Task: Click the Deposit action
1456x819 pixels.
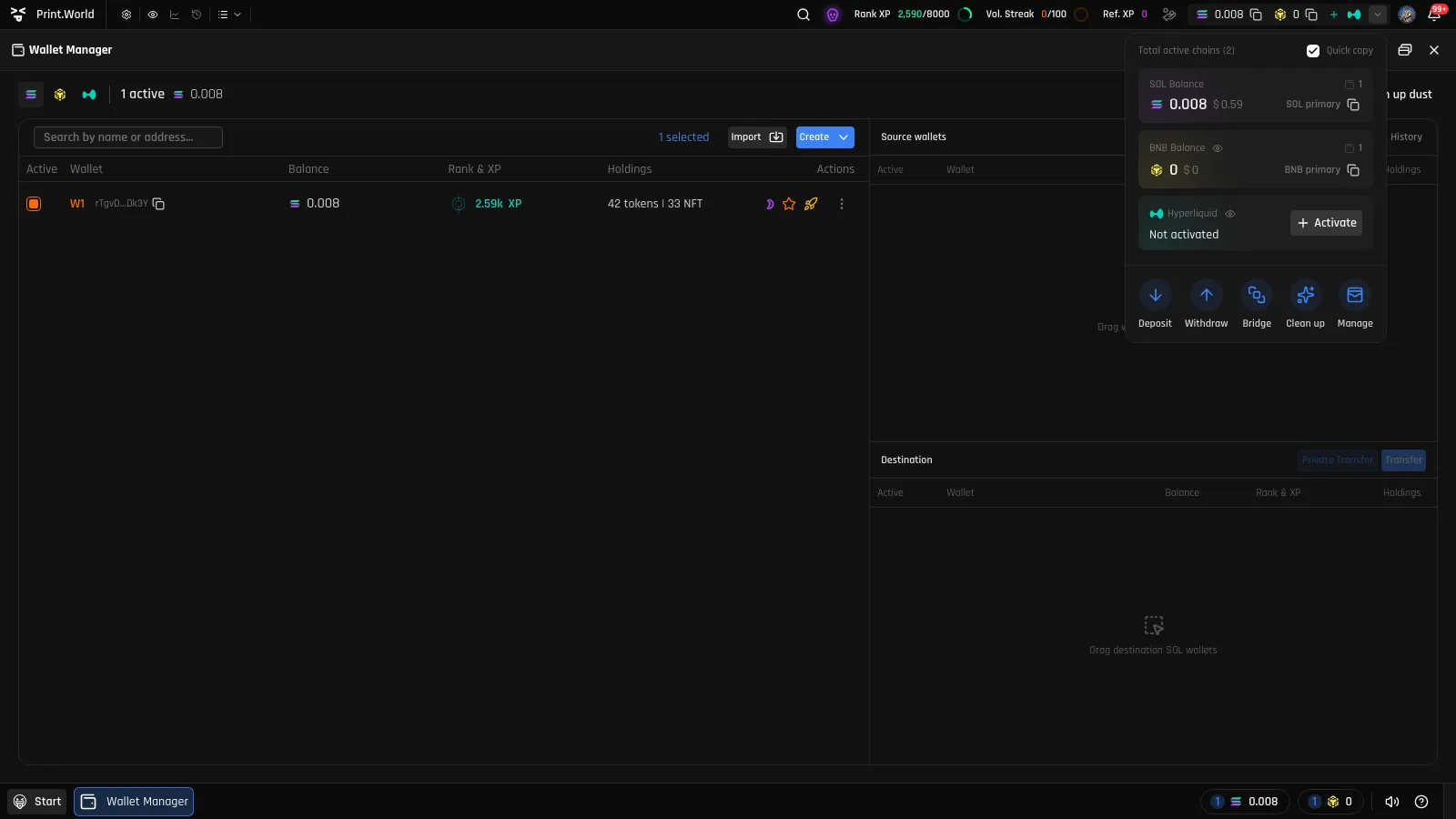Action: [x=1155, y=304]
